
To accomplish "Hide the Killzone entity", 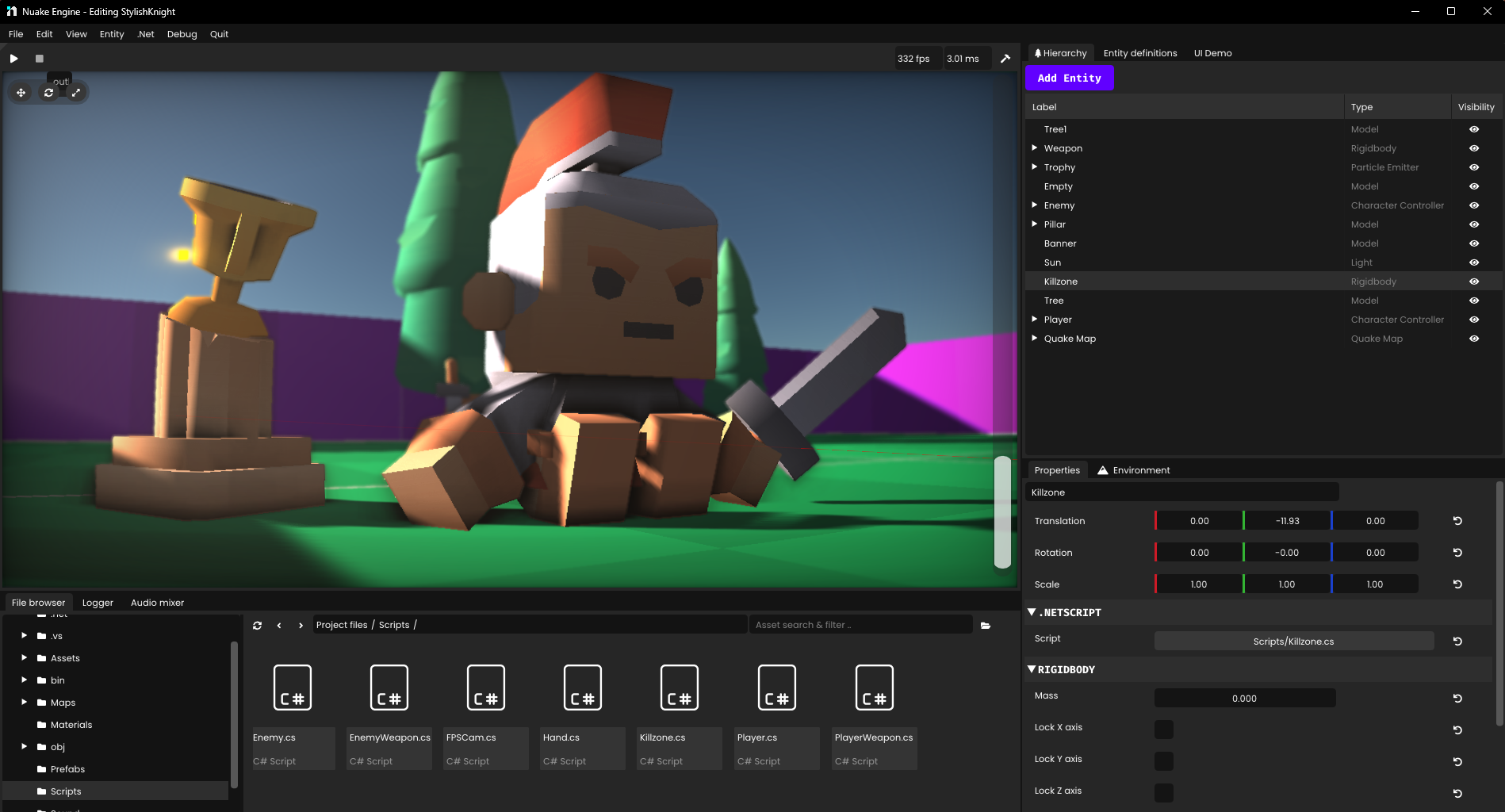I will (x=1474, y=282).
